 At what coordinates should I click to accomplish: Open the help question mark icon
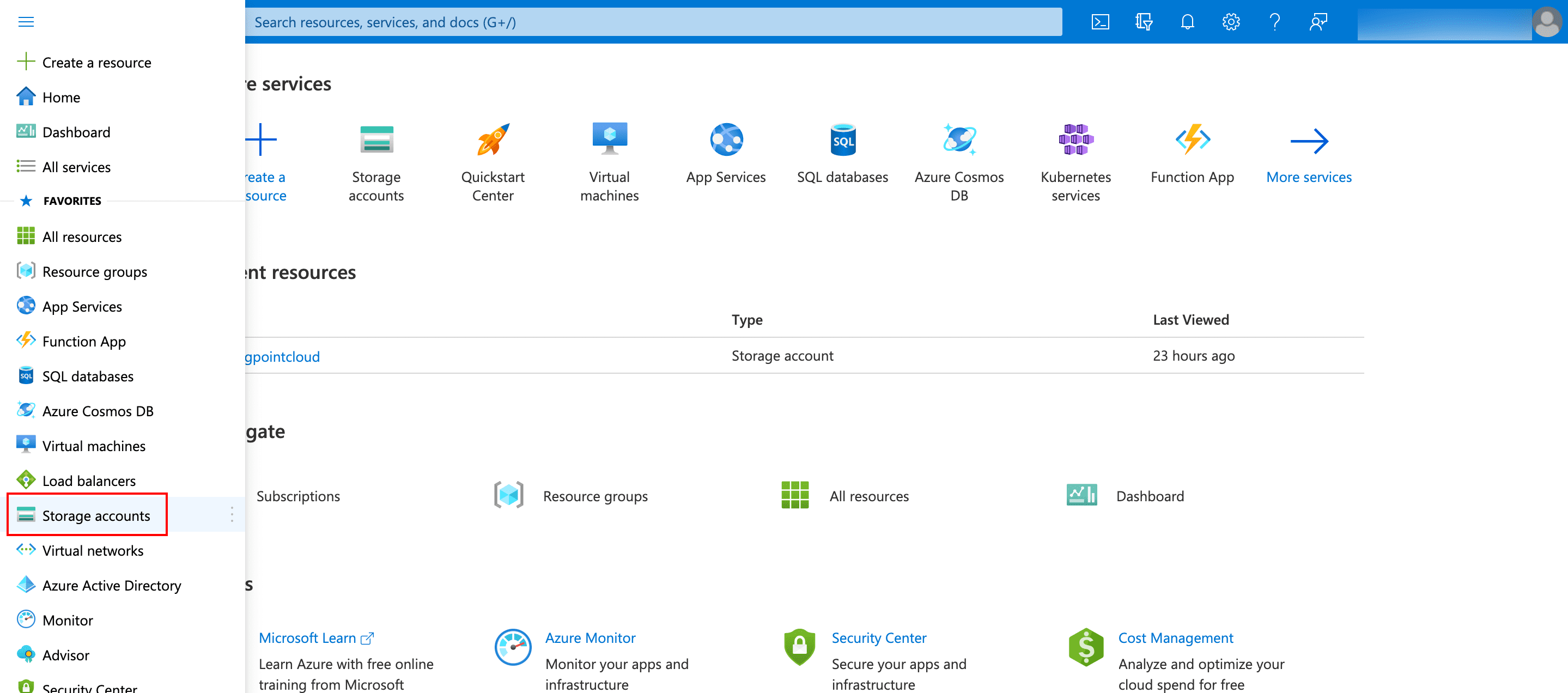[x=1274, y=22]
